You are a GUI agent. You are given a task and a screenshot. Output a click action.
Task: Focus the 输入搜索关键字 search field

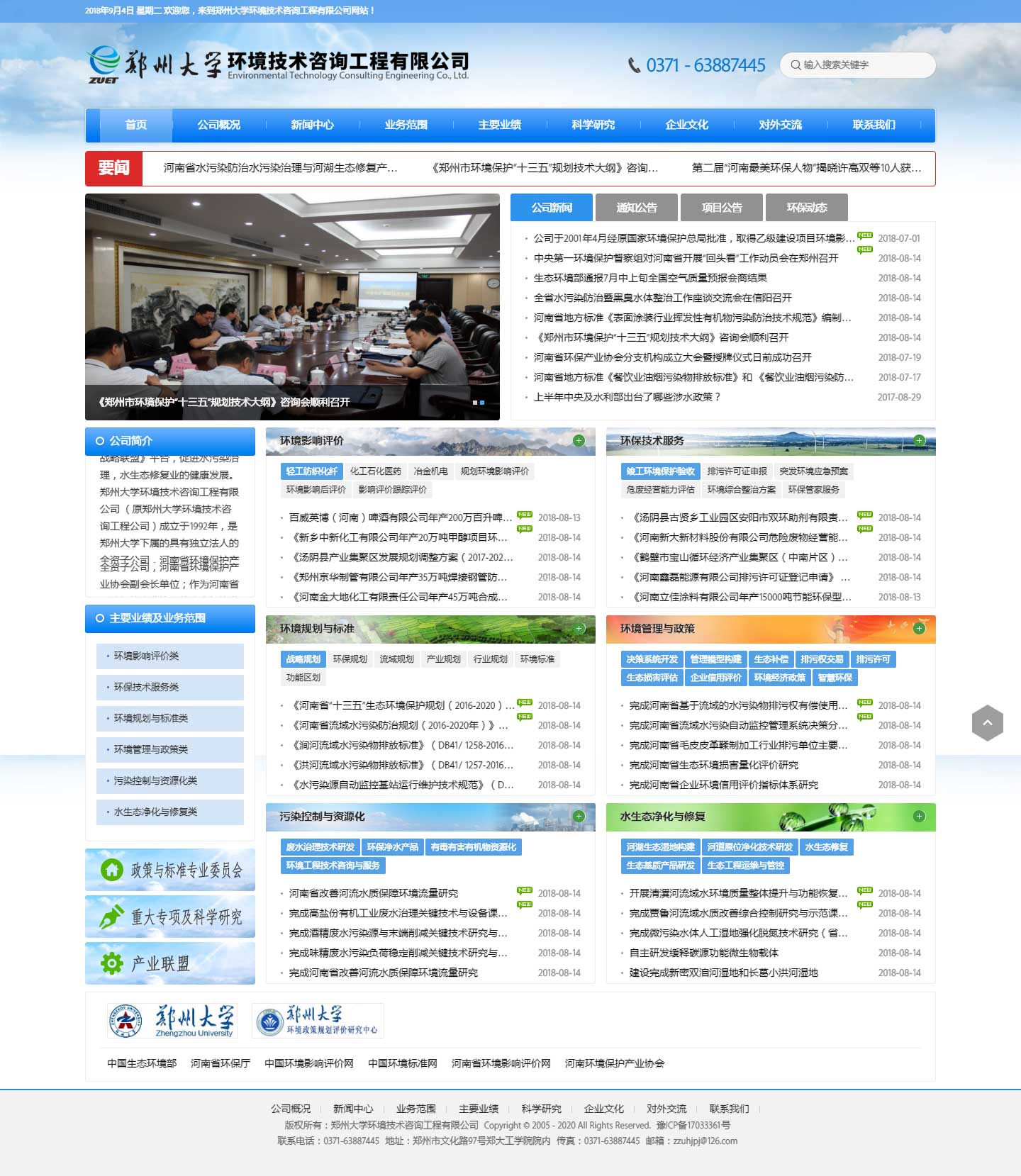(858, 65)
